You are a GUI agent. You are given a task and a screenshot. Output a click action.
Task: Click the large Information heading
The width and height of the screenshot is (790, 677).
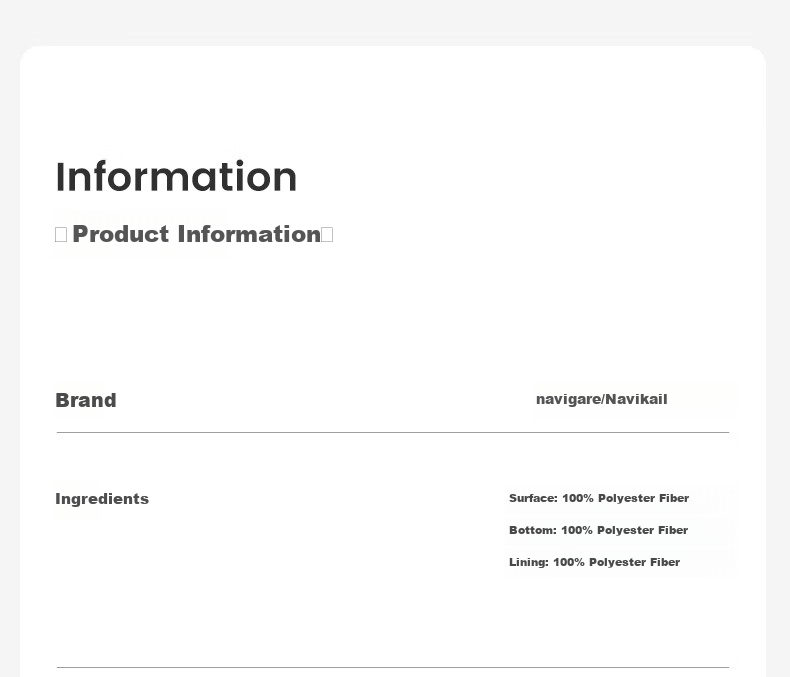pos(176,176)
